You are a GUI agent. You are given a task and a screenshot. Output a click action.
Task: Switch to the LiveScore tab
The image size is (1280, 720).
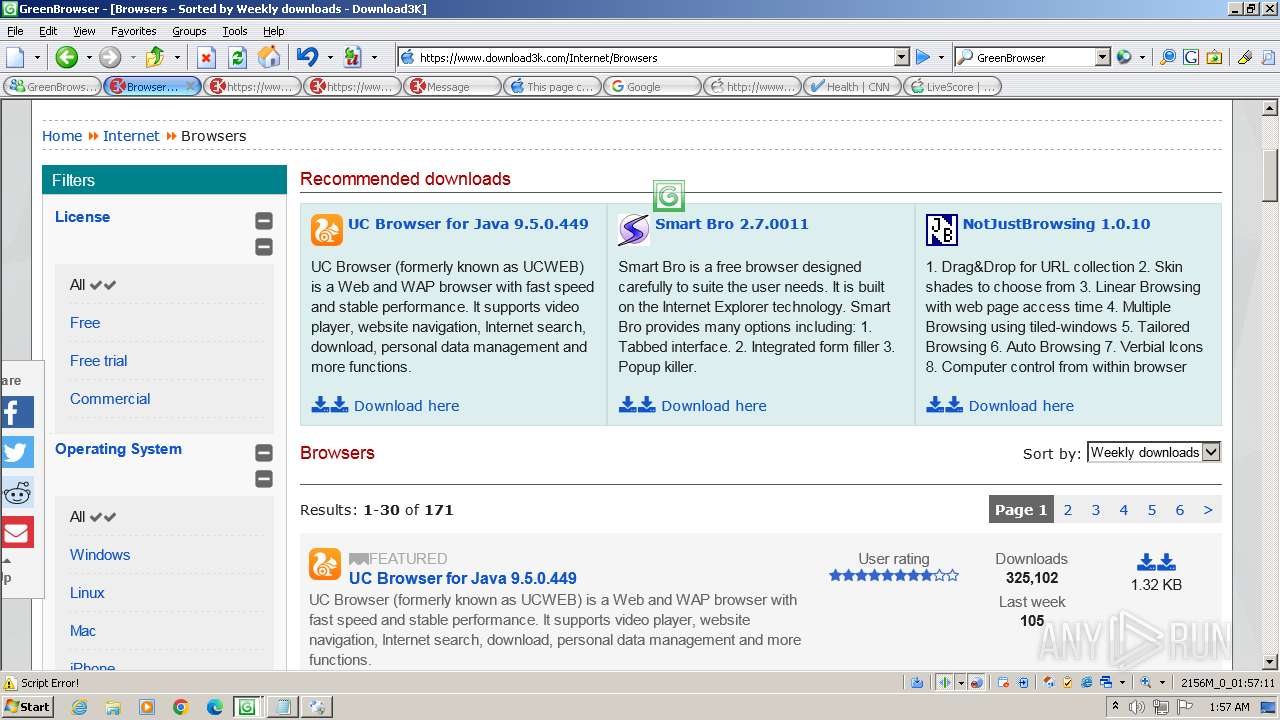[x=951, y=87]
